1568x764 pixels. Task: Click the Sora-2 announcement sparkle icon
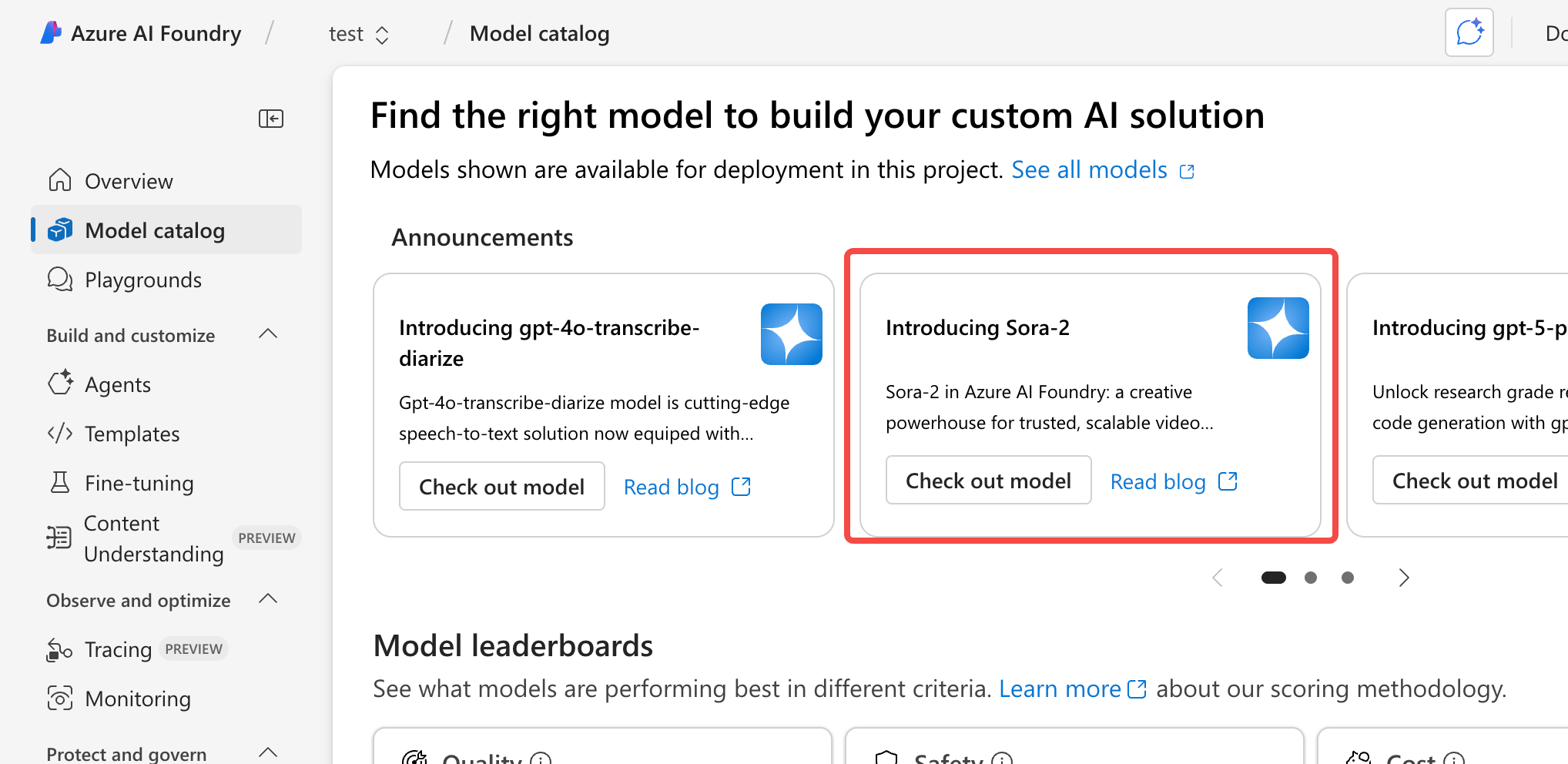tap(1278, 328)
